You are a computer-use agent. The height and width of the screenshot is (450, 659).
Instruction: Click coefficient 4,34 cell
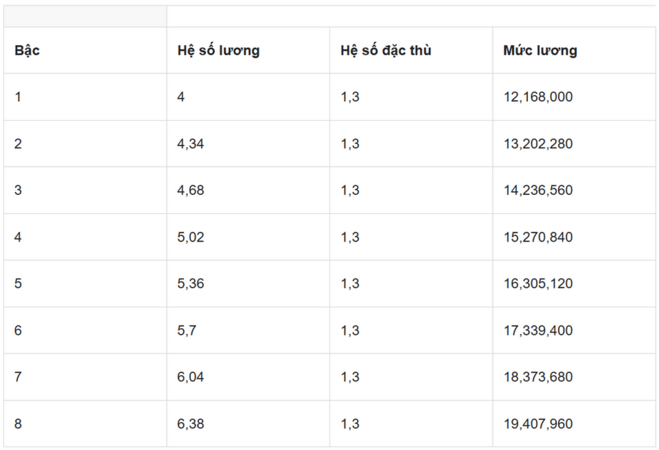[248, 144]
